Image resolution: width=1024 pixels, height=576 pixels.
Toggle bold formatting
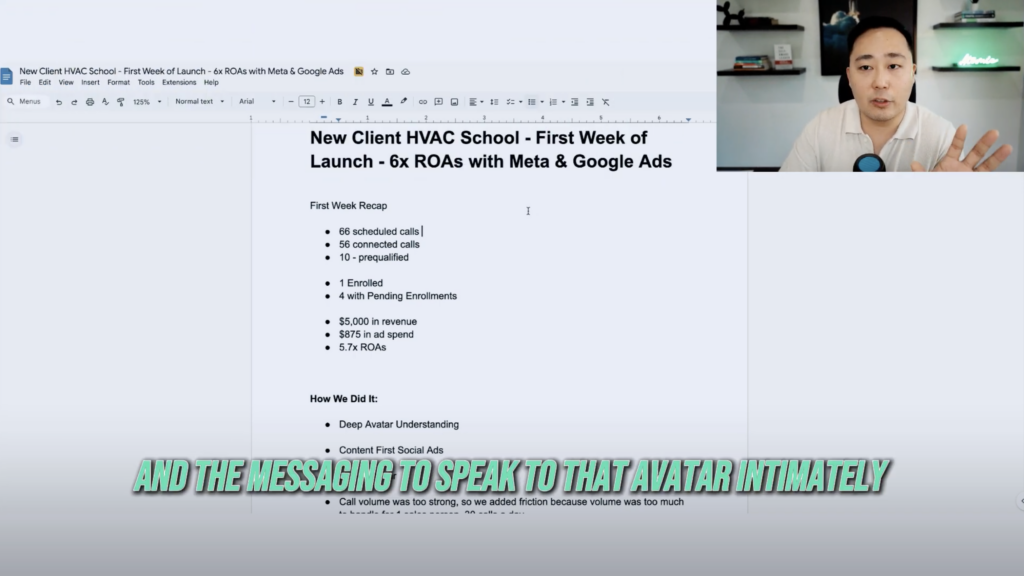point(341,101)
